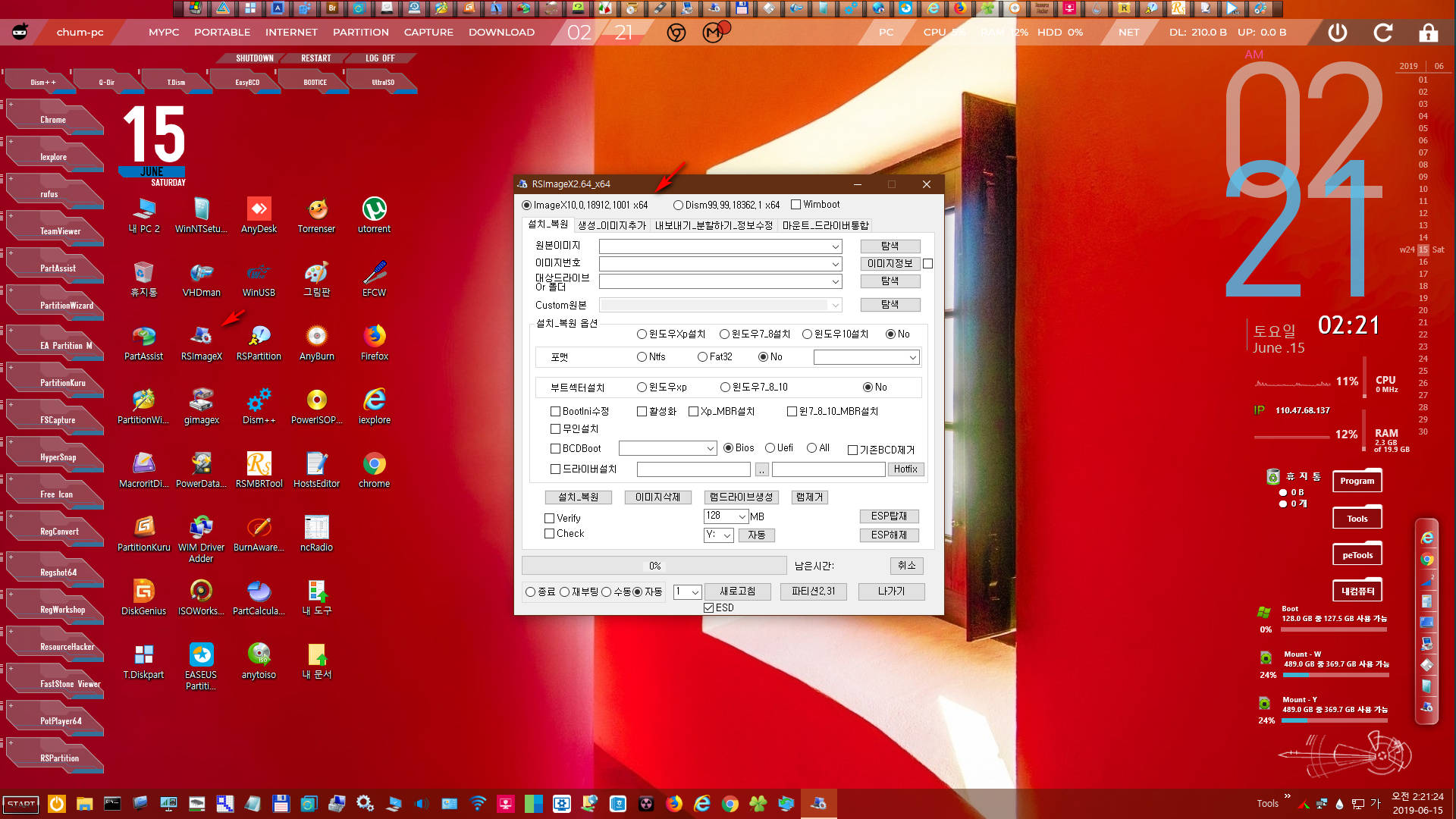This screenshot has height=819, width=1456.
Task: Select Dism99.99.18362.1 x64 radio option
Action: click(678, 205)
